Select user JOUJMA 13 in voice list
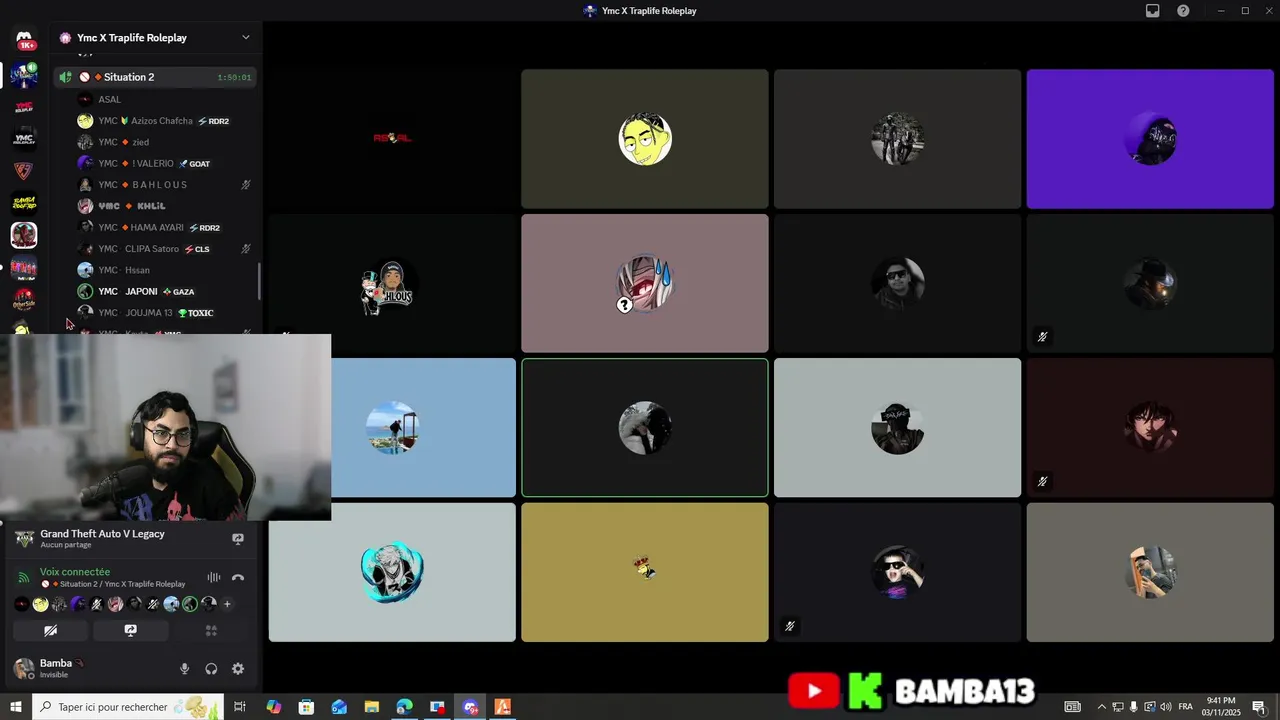 tap(165, 313)
